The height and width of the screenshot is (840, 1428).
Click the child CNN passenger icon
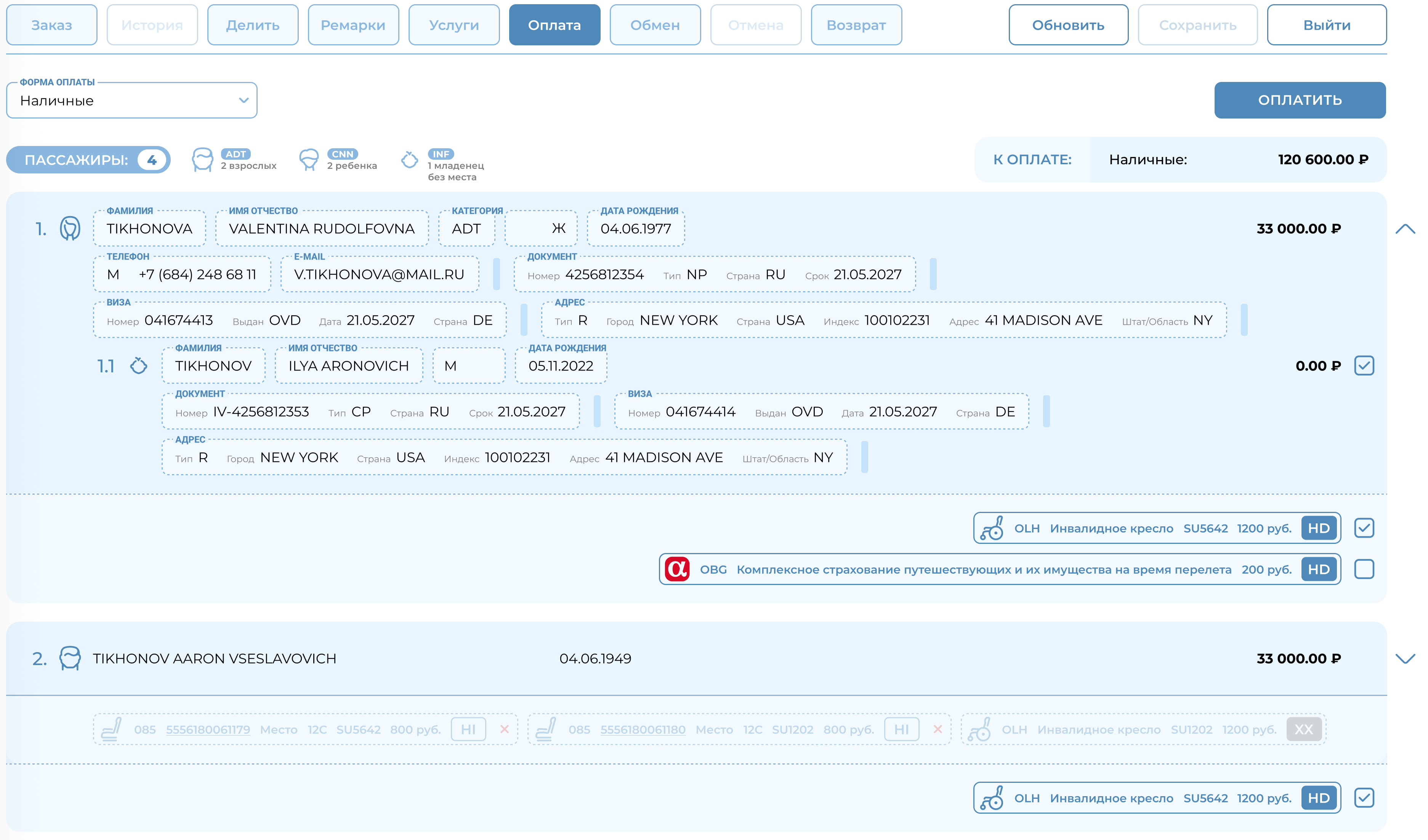(309, 160)
